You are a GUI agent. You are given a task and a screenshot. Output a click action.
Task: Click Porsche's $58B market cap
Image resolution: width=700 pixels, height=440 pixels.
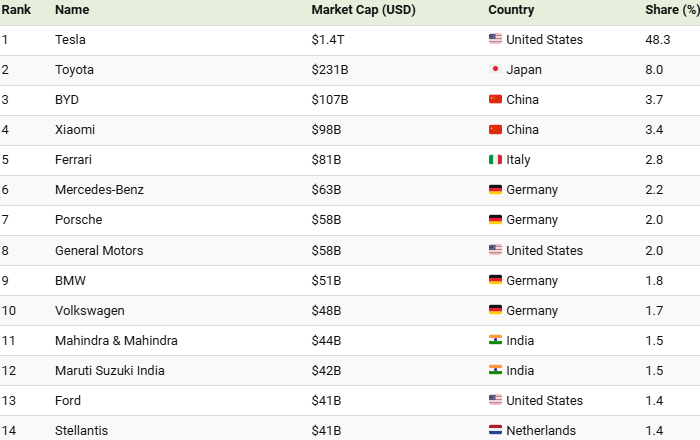(x=326, y=220)
